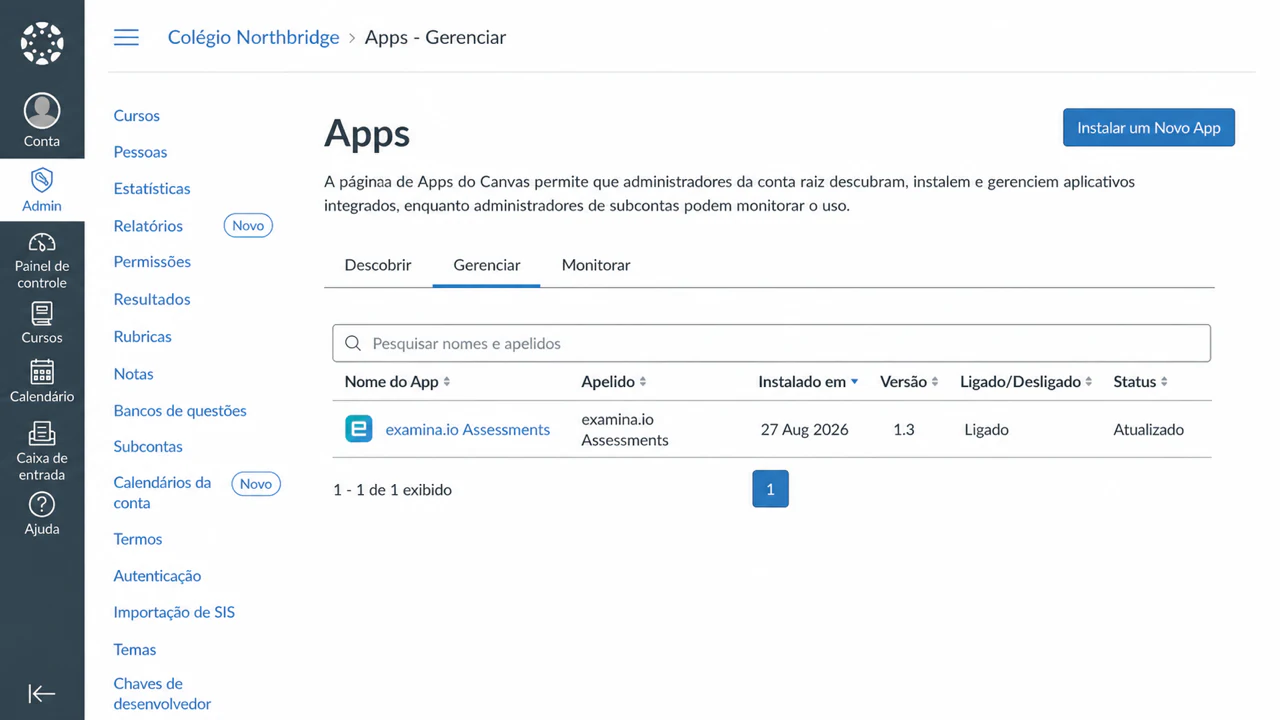
Task: Sort by Status column
Action: pos(1140,382)
